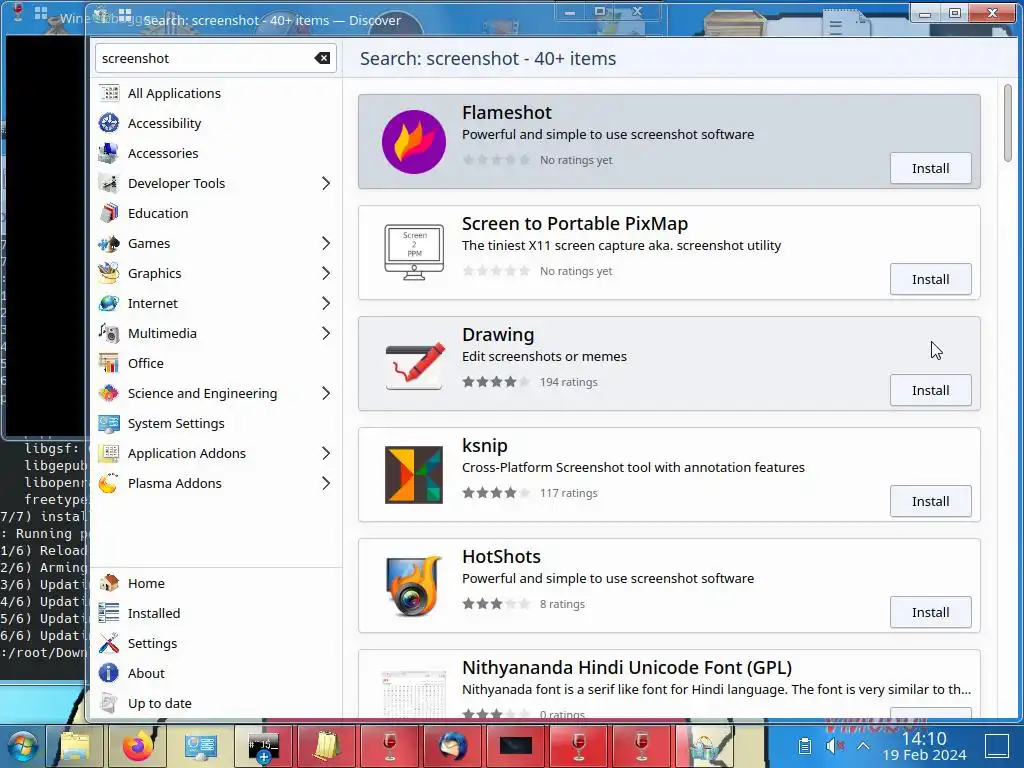Screen dimensions: 1024x768
Task: Click the Settings tools icon
Action: [x=109, y=643]
